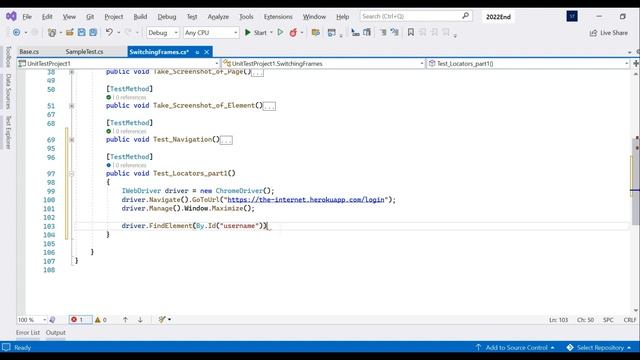Click the CRLF line ending indicator
Viewport: 640px width, 360px height.
click(x=630, y=320)
